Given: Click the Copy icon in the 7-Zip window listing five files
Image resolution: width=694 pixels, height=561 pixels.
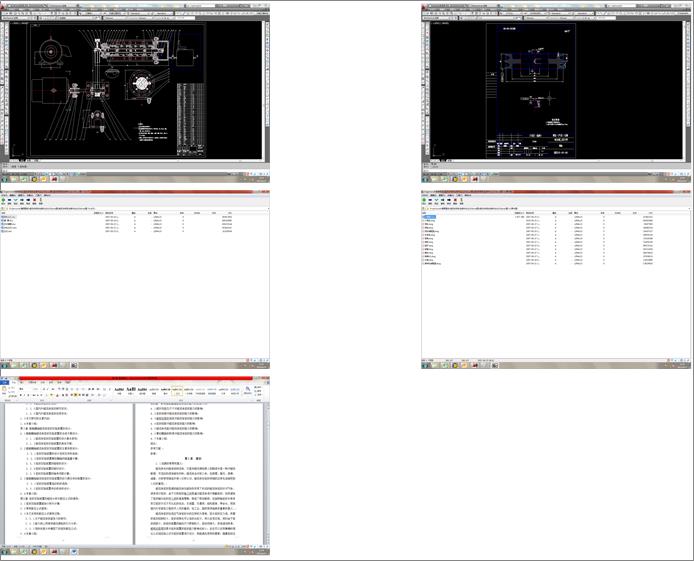Looking at the screenshot, I should [x=22, y=200].
